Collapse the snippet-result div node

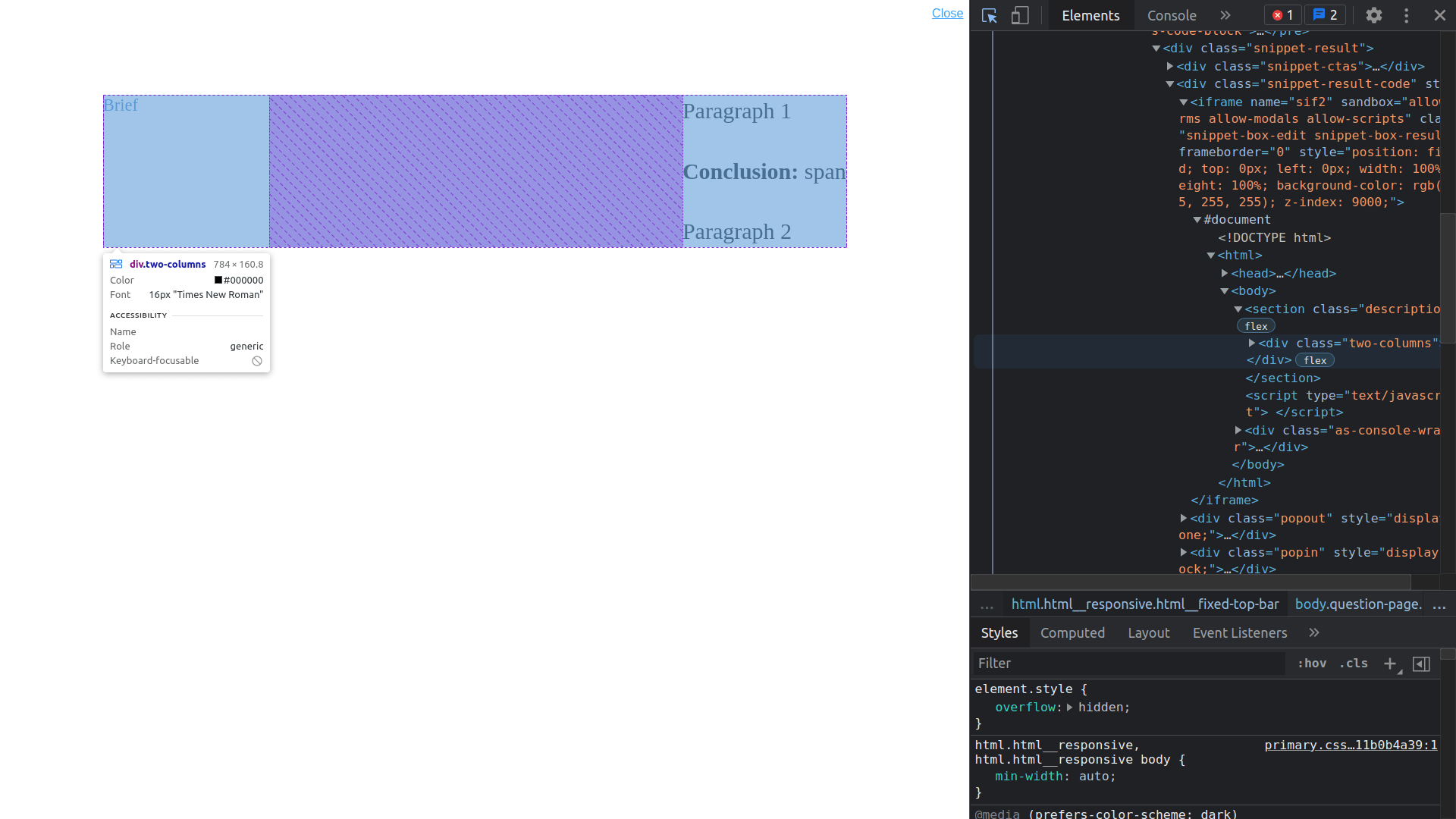point(1156,49)
